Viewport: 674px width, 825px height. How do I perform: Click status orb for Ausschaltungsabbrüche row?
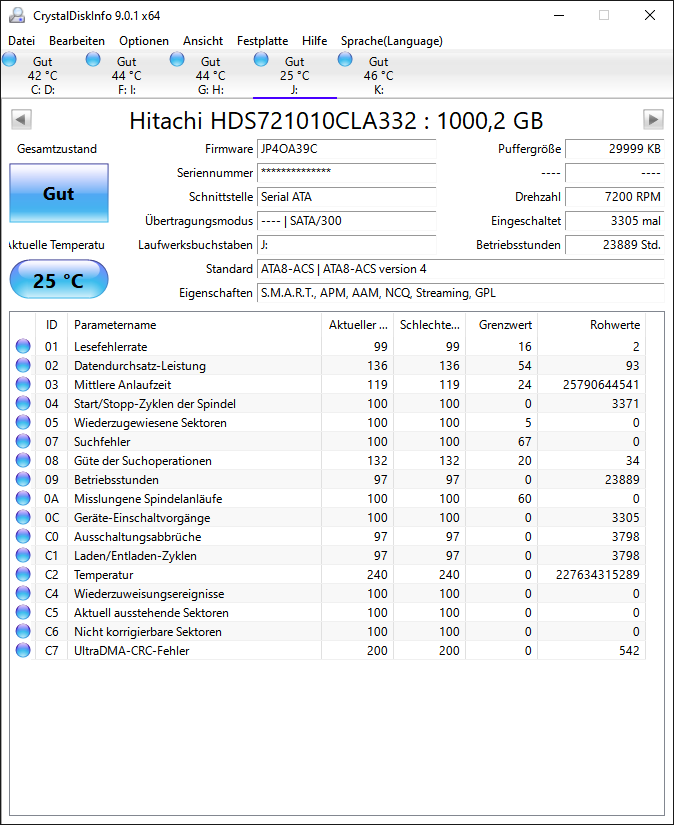(23, 536)
